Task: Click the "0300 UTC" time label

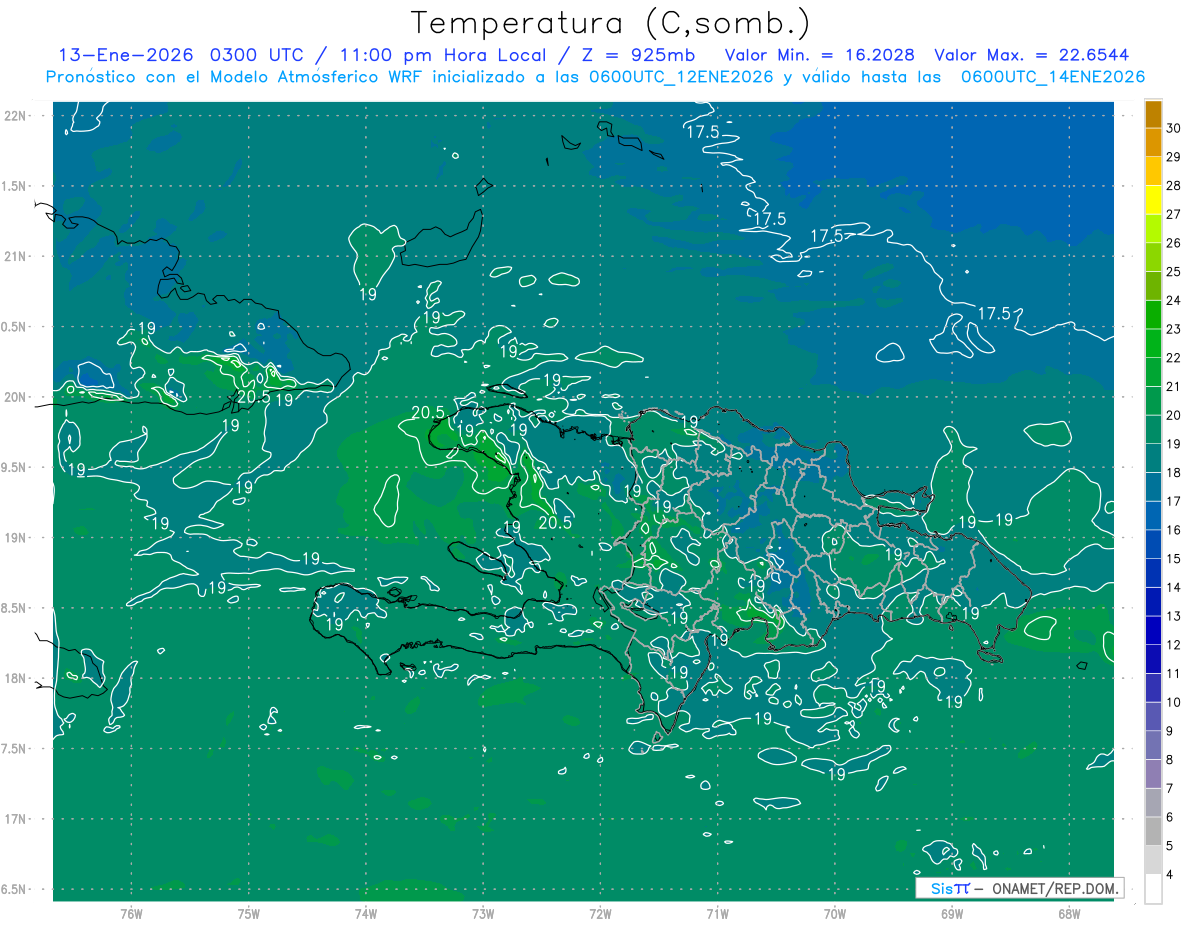Action: point(255,55)
